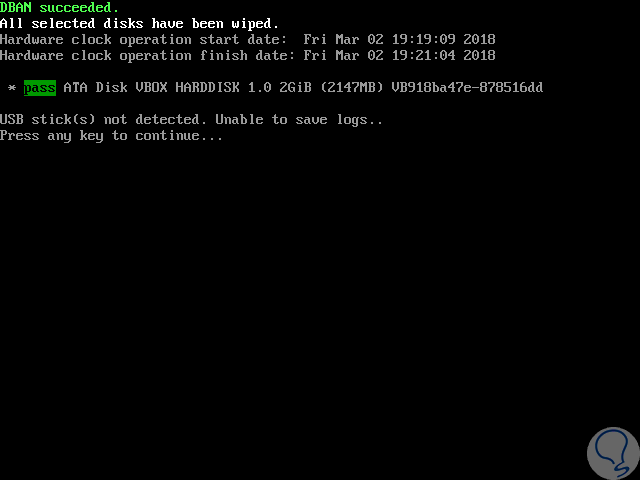Click the green highlighted 'pass' status
Viewport: 640px width, 480px height.
pyautogui.click(x=40, y=88)
